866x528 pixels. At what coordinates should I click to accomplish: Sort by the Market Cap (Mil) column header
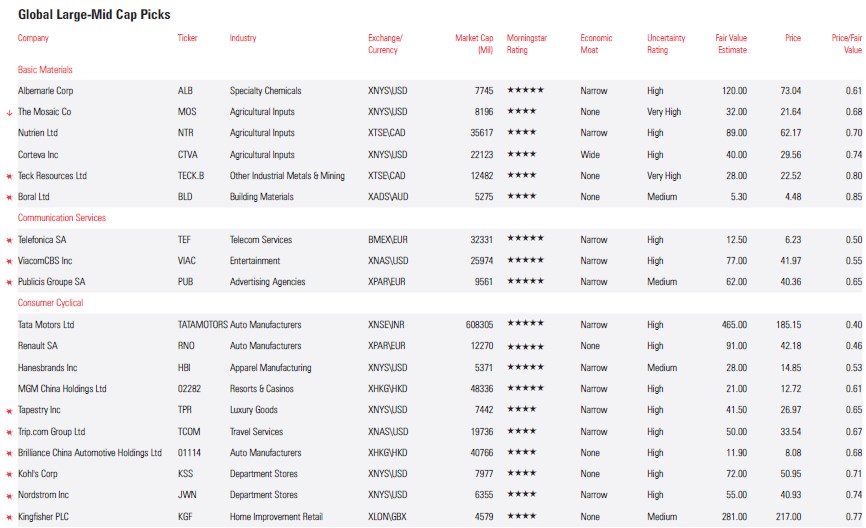474,43
